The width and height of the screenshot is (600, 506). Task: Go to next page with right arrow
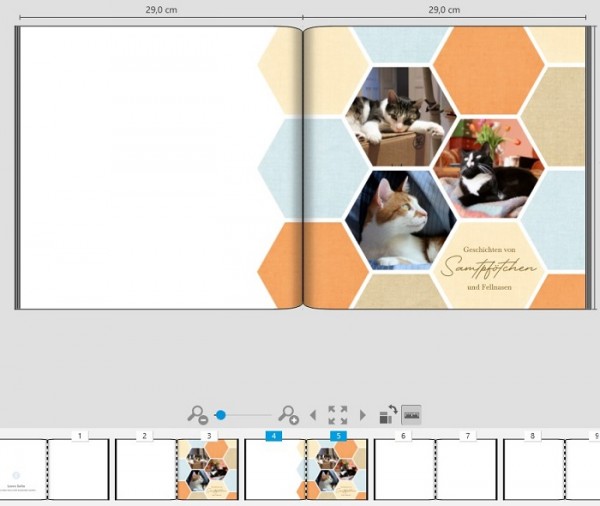coord(362,415)
